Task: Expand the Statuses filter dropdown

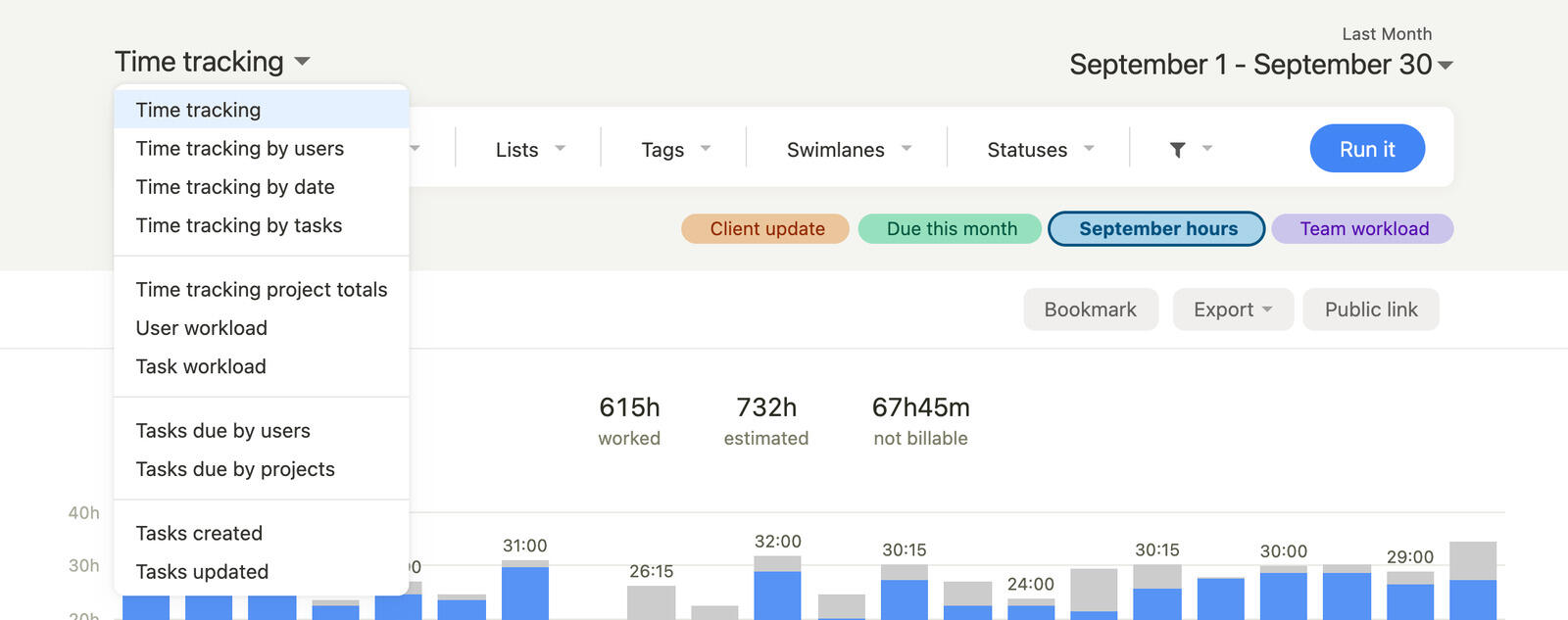Action: [1040, 149]
